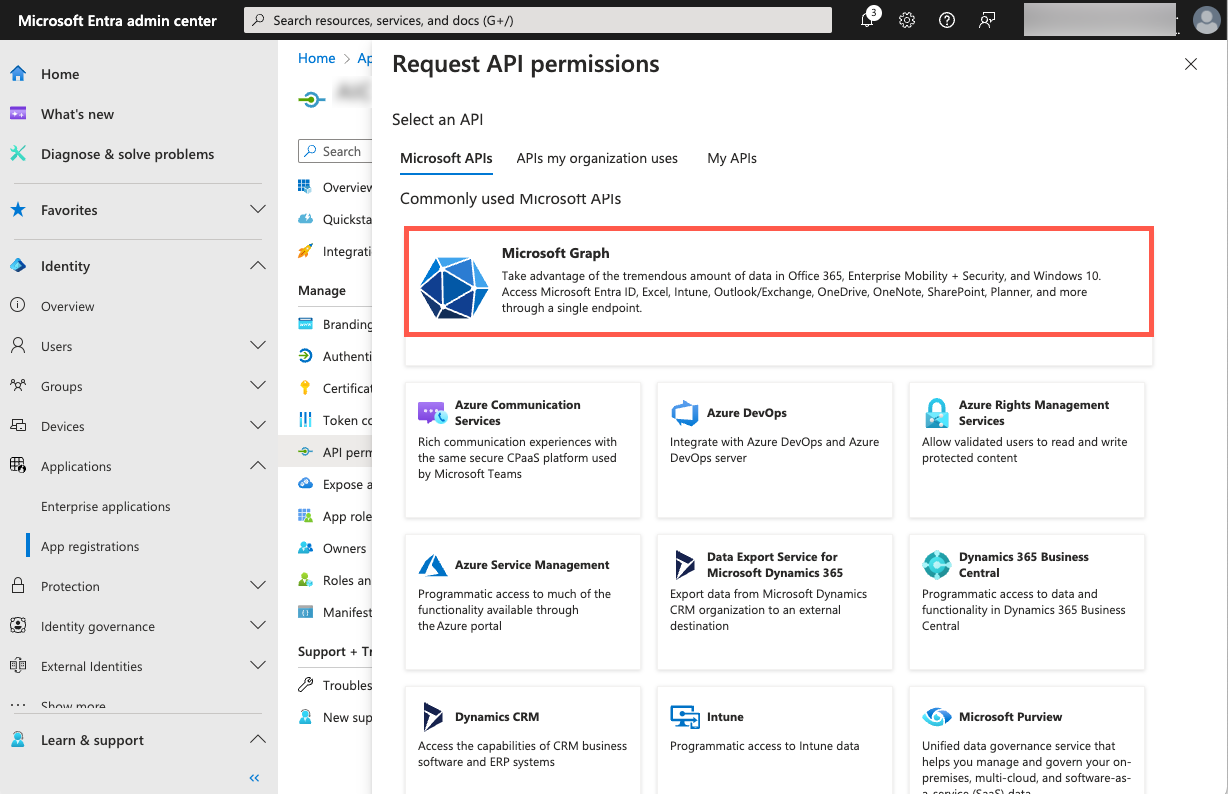Click the Azure DevOps icon
The image size is (1228, 794).
tap(685, 413)
